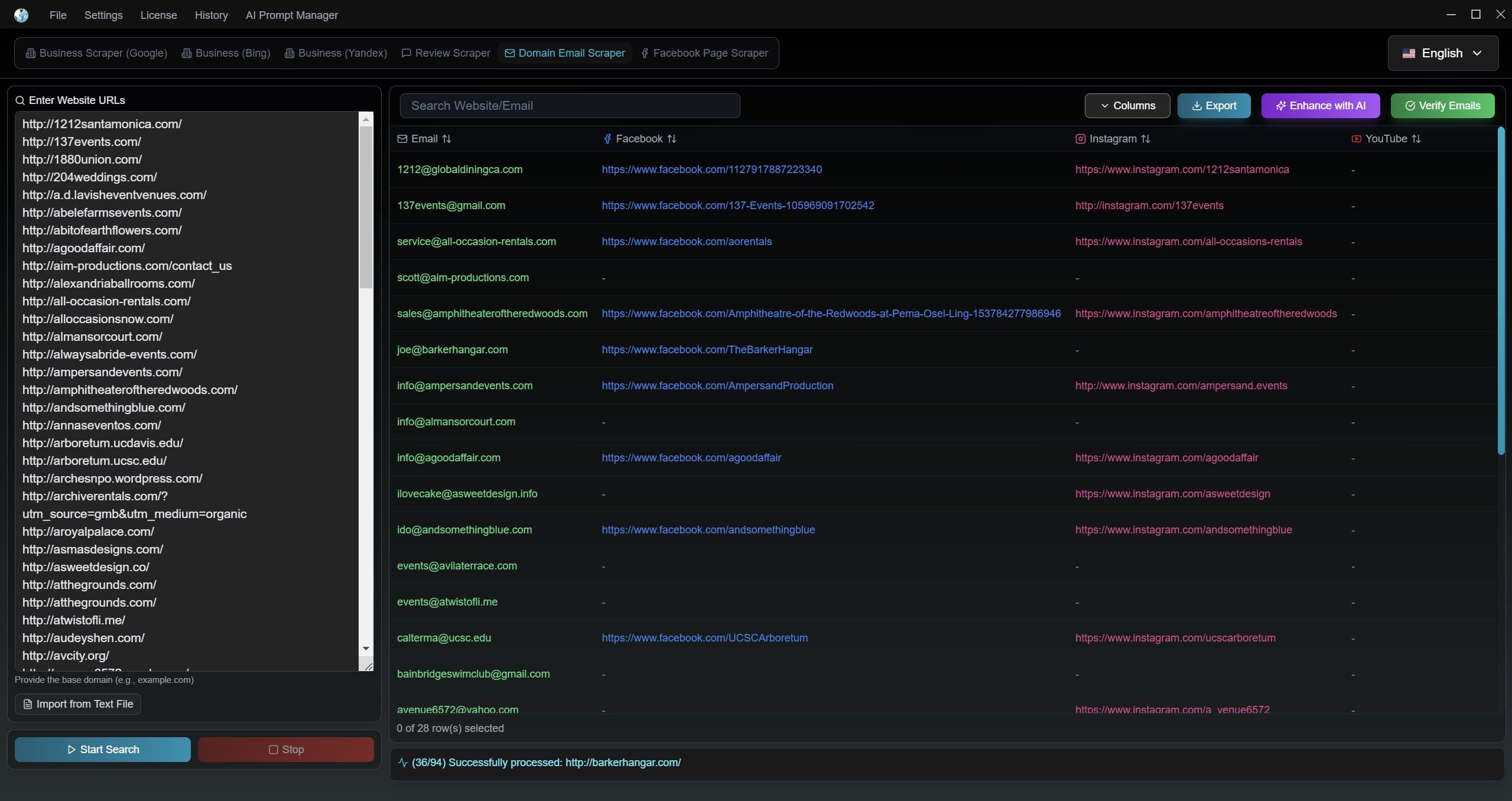Screen dimensions: 1512x801
Task: Open the Columns dropdown
Action: click(x=1127, y=106)
